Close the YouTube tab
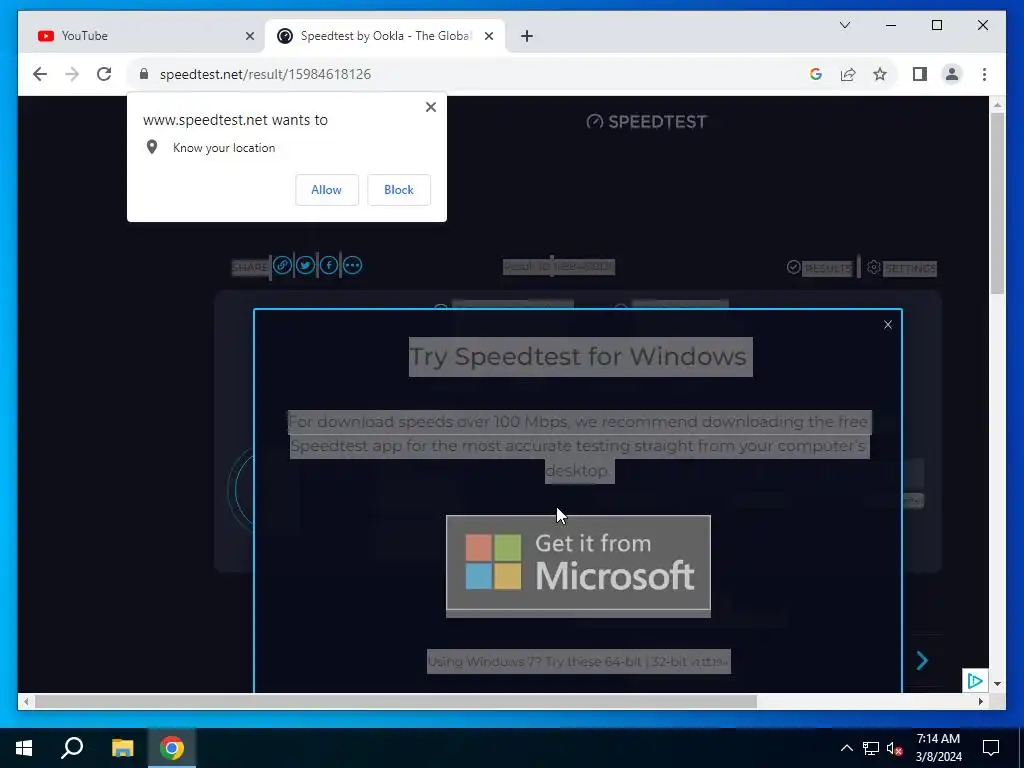This screenshot has width=1024, height=768. point(249,36)
